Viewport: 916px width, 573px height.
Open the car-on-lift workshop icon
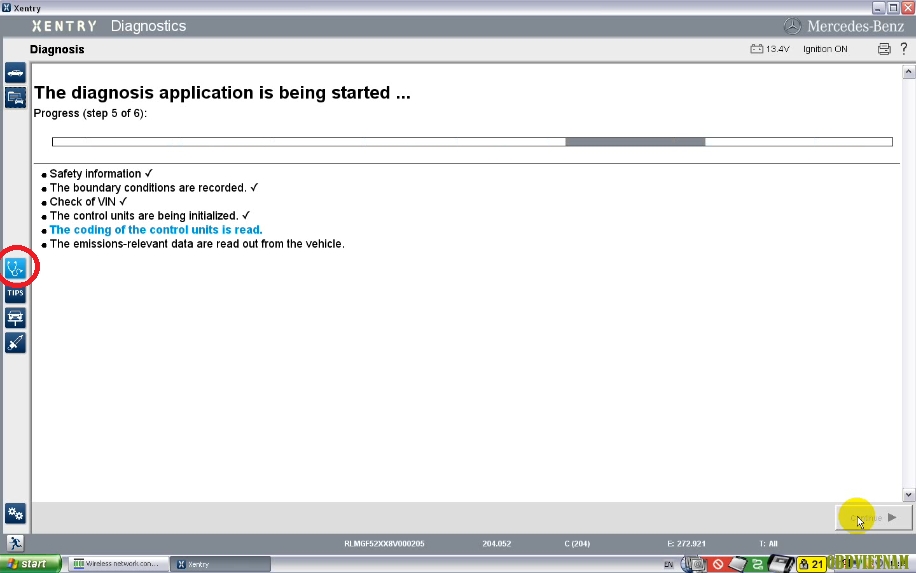(x=15, y=318)
